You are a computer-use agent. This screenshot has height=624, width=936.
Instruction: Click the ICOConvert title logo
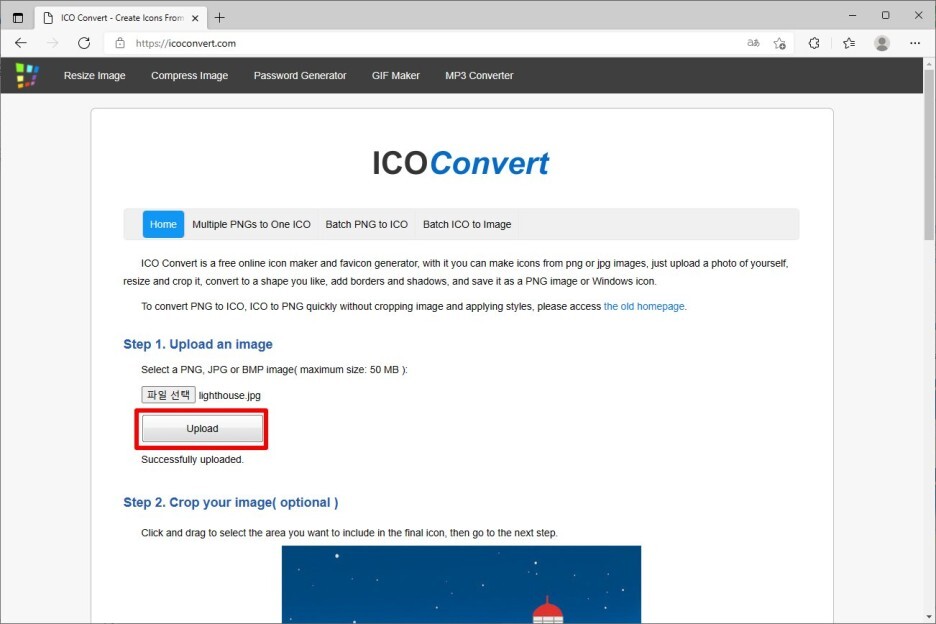pyautogui.click(x=460, y=163)
